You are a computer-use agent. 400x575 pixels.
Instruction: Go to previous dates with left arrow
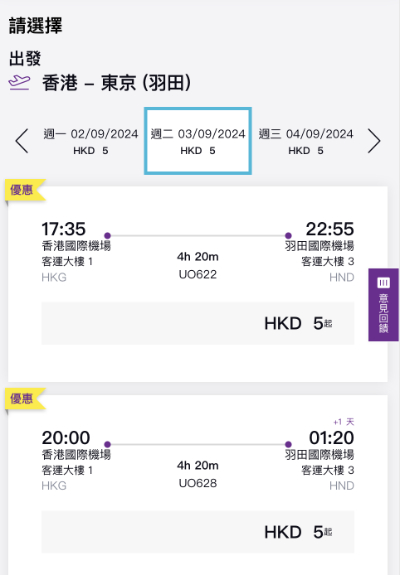click(x=22, y=141)
